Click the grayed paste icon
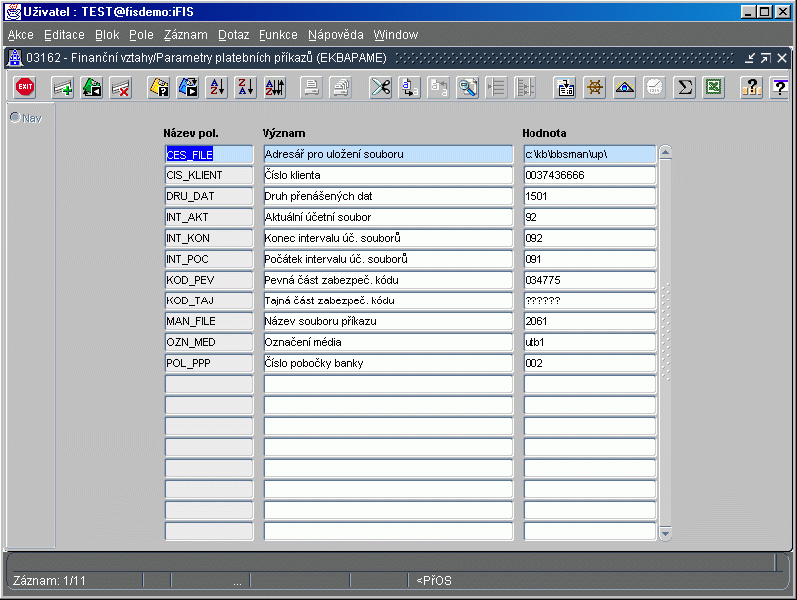797x600 pixels. 439,87
